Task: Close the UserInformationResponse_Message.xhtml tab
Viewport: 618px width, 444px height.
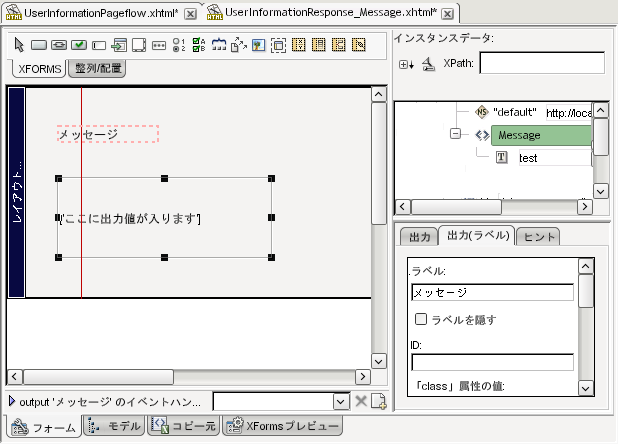Action: (447, 14)
